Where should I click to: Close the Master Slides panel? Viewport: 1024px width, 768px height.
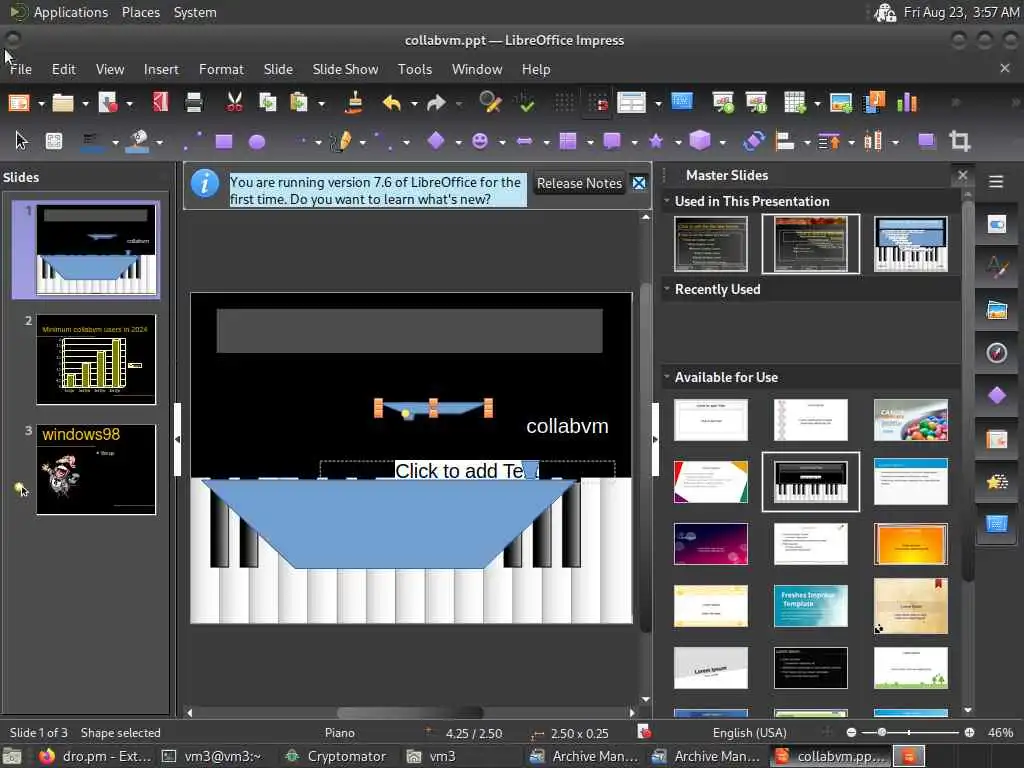tap(962, 175)
